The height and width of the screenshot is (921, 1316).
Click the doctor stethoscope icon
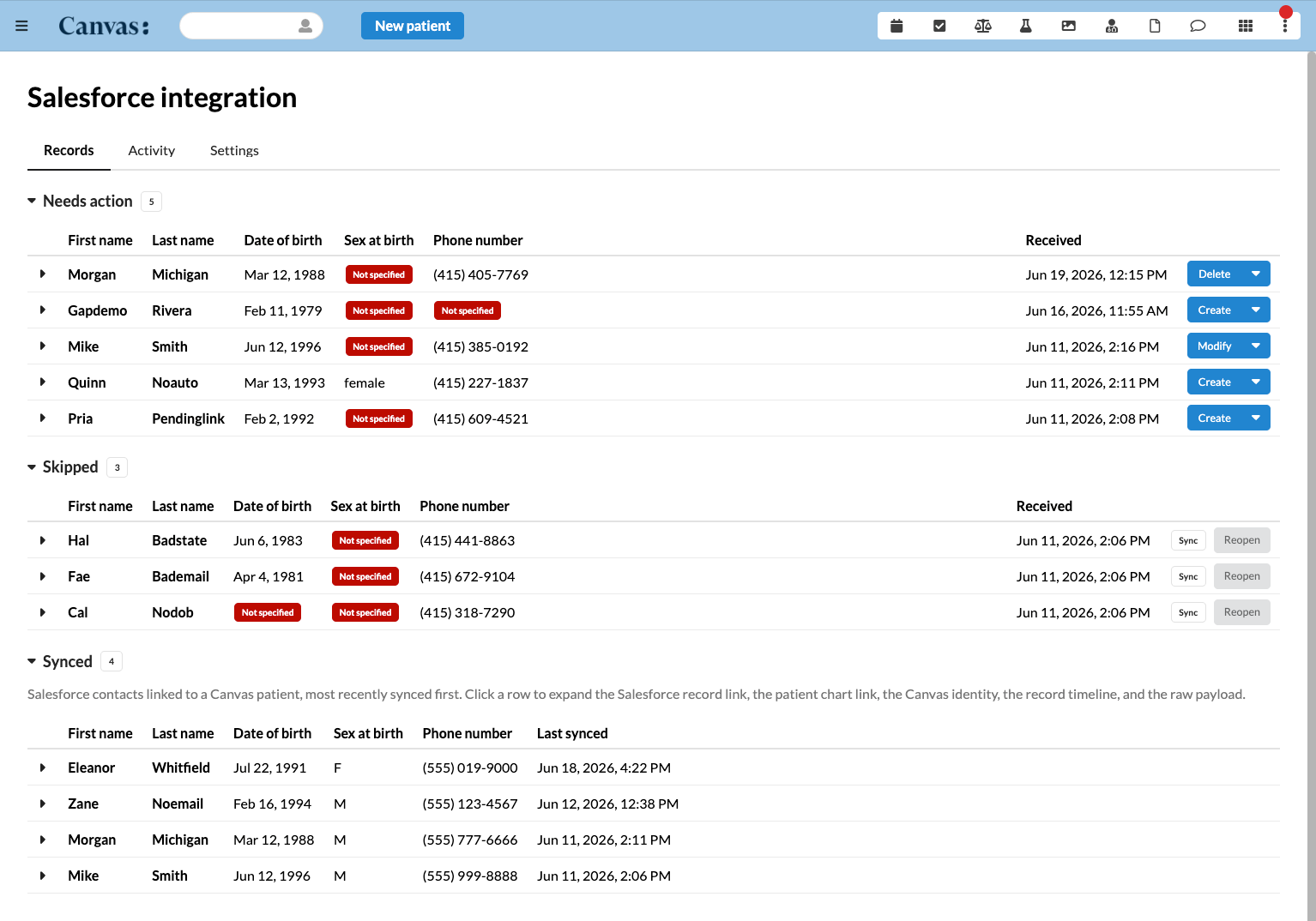pos(1112,26)
